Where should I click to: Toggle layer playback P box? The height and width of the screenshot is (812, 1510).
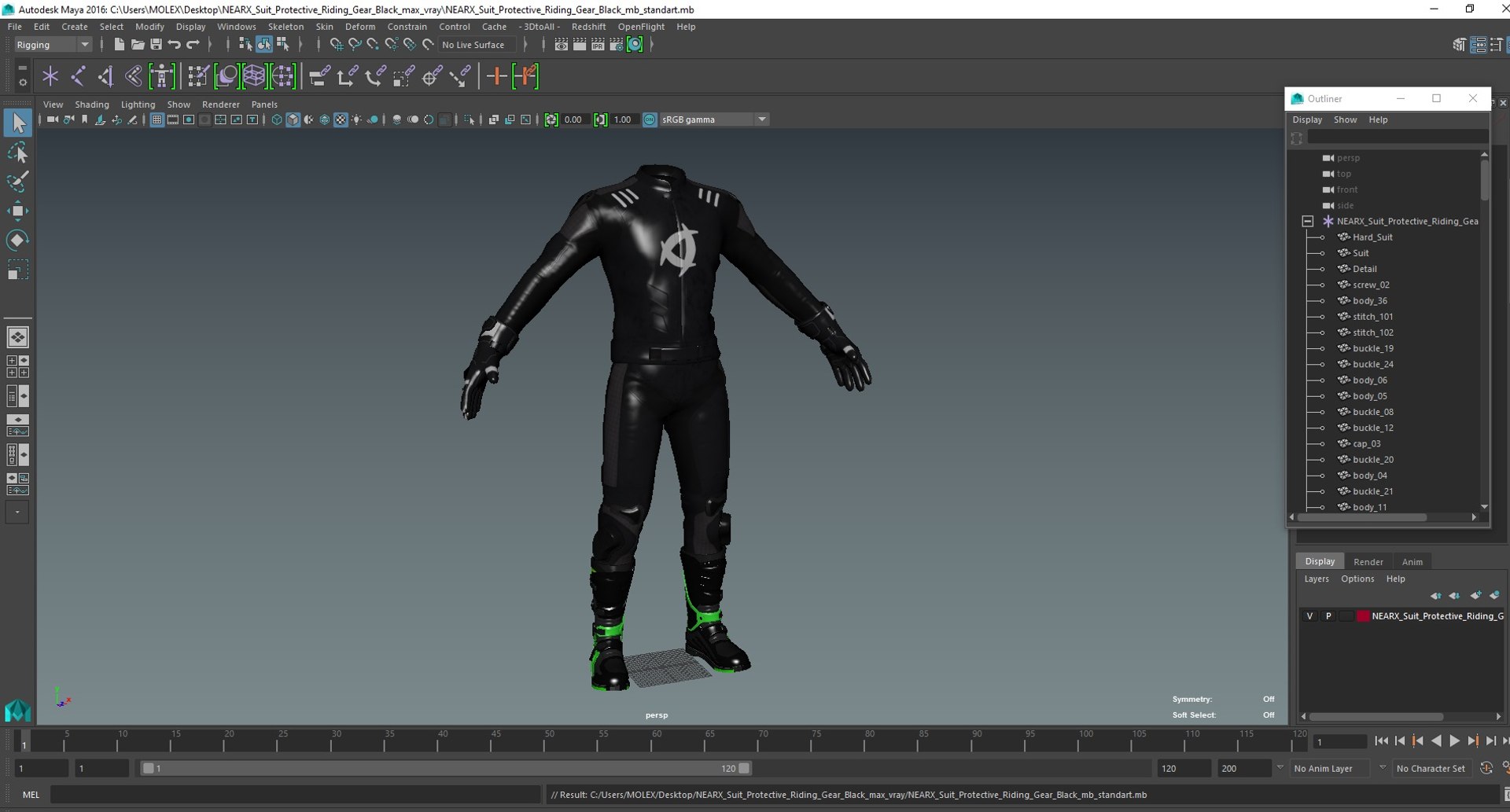(1328, 616)
